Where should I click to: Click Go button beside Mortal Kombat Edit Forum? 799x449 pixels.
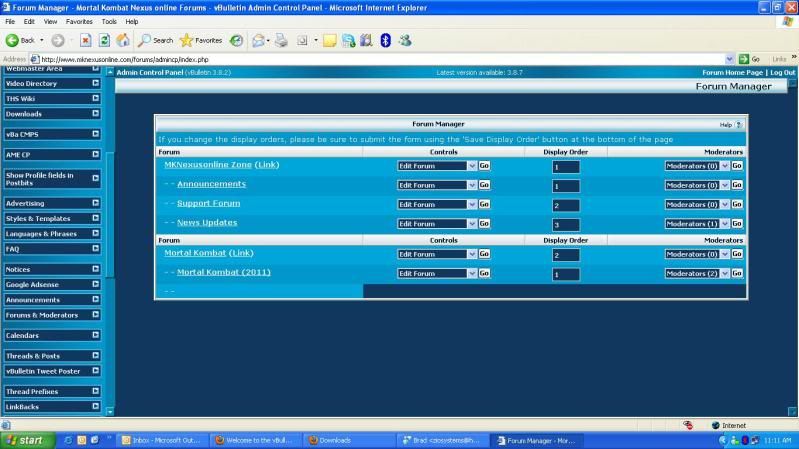point(484,254)
